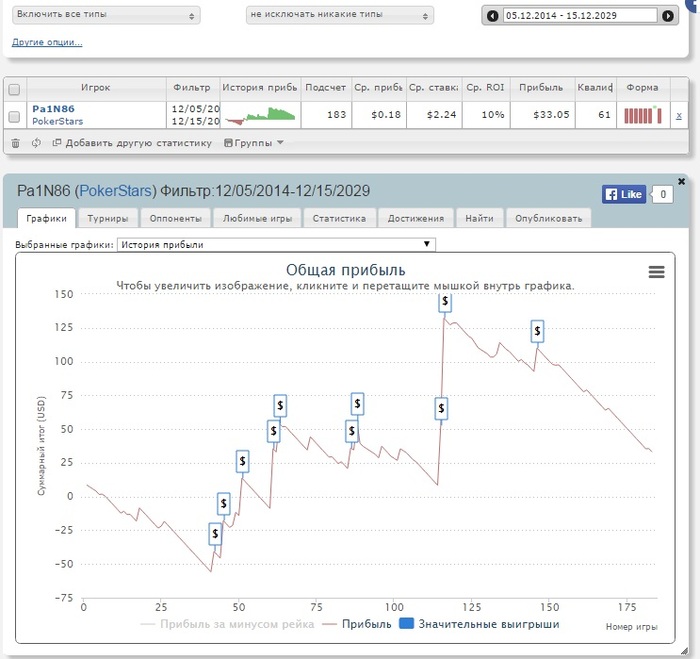This screenshot has width=700, height=659.
Task: Open the Включить все типы dropdown
Action: pos(106,15)
